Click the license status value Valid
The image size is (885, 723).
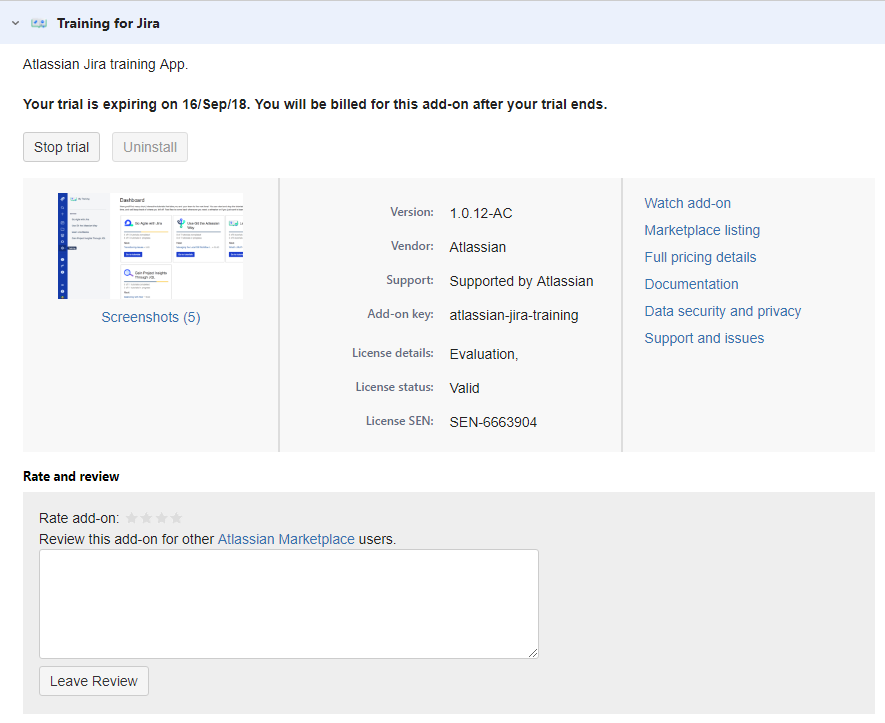pos(464,388)
